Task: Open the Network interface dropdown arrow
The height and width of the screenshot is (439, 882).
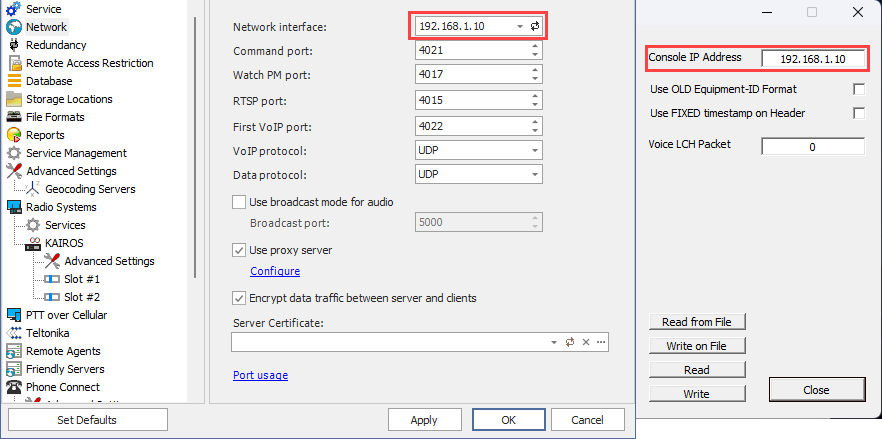Action: pos(520,26)
